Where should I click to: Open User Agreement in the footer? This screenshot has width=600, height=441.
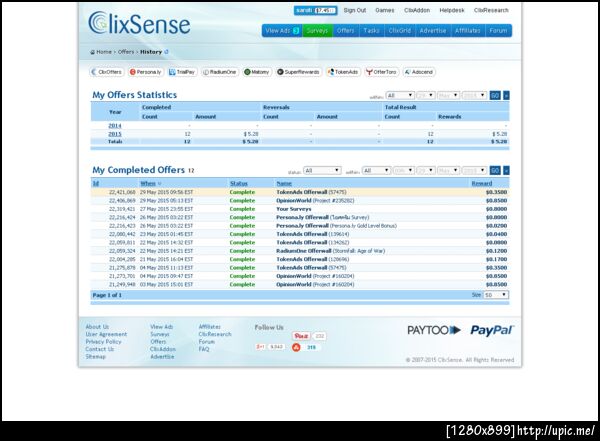pos(106,334)
